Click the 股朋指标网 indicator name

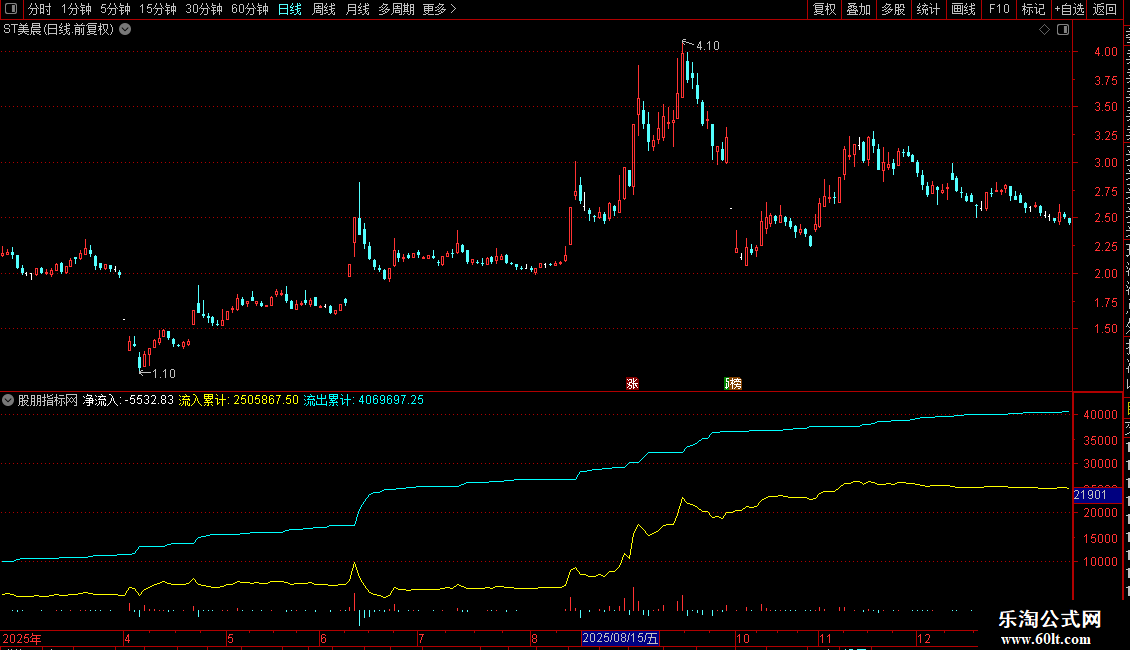tap(48, 400)
